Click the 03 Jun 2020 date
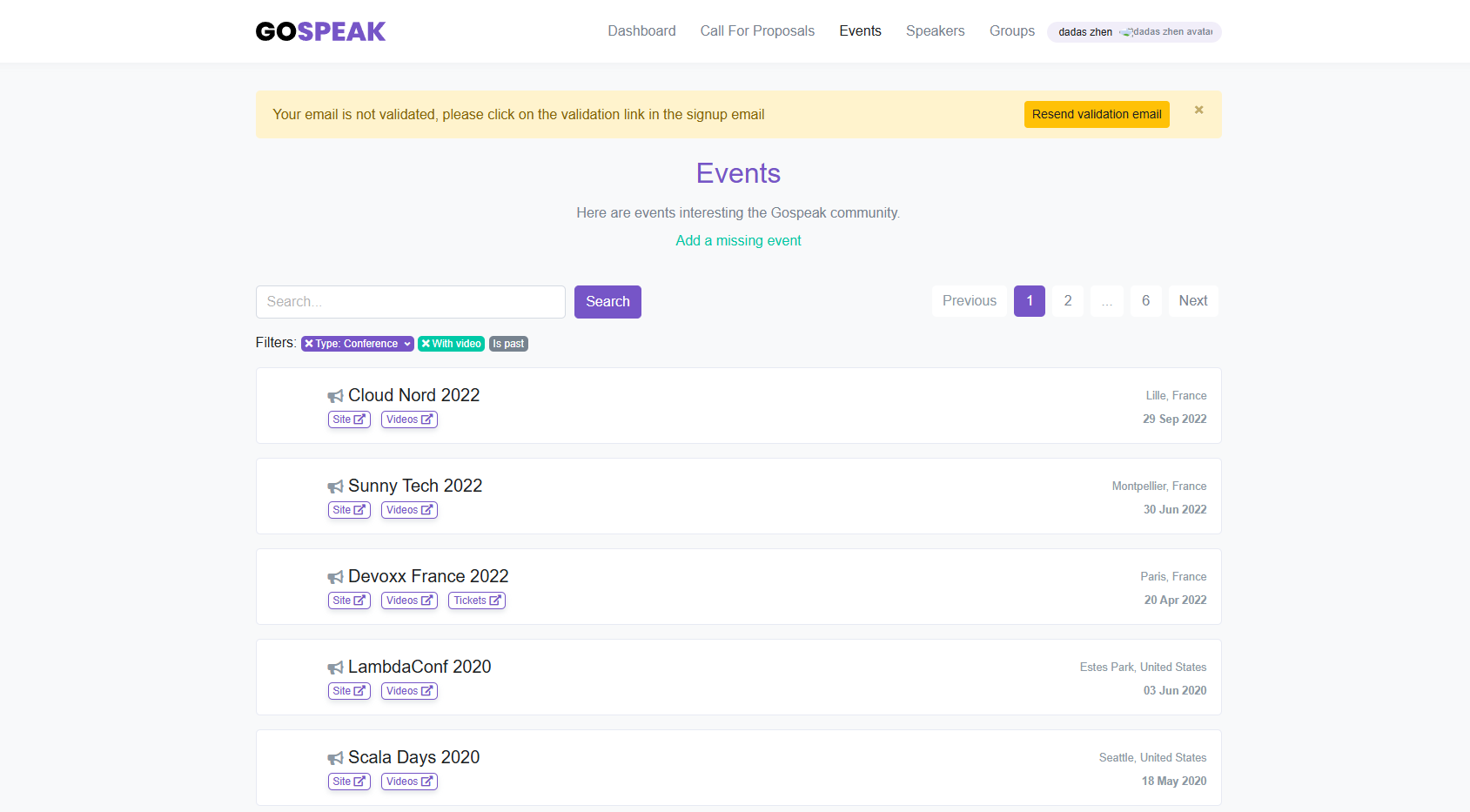1470x812 pixels. [x=1175, y=691]
